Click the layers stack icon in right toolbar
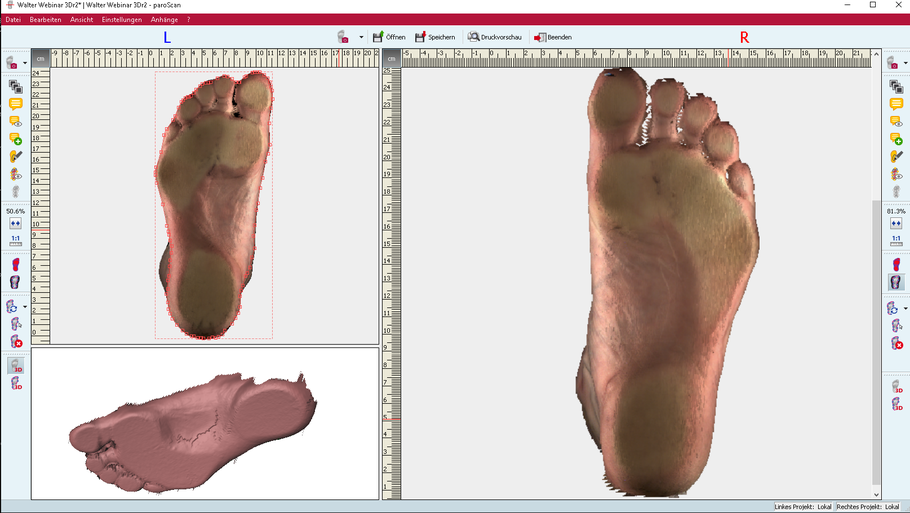910x513 pixels. coord(896,87)
